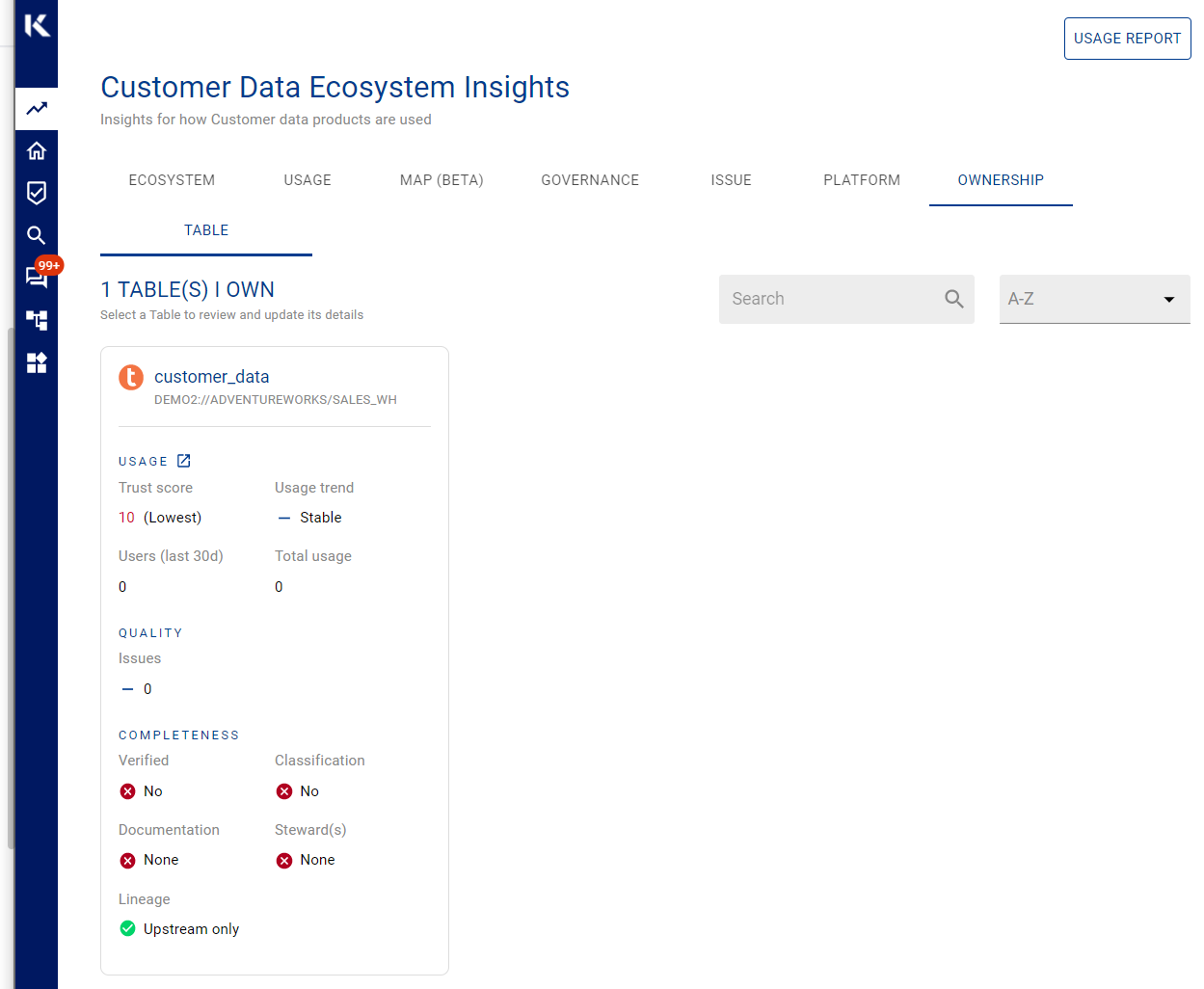Expand the A-Z sort dropdown arrow
This screenshot has width=1204, height=989.
tap(1169, 300)
